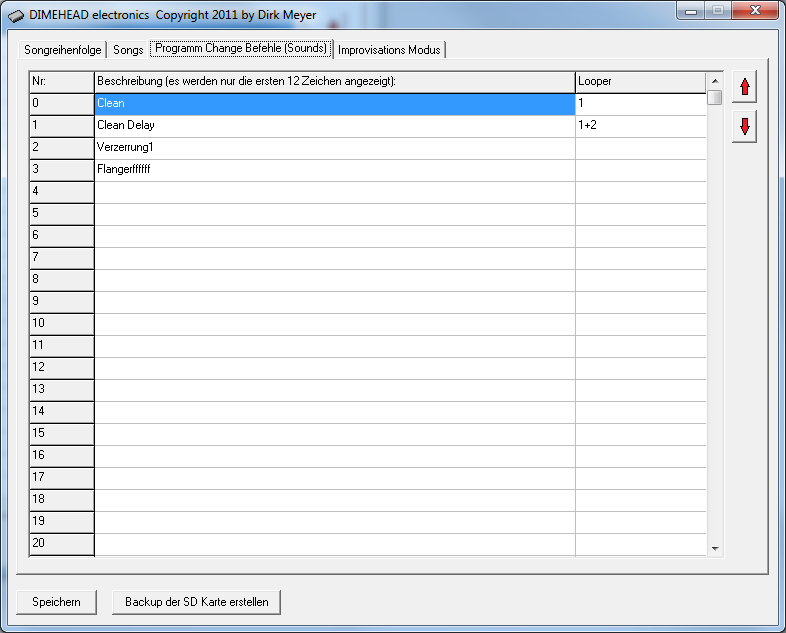Open the Improvisations Modus tab
Screen dimensions: 786x633
click(389, 50)
